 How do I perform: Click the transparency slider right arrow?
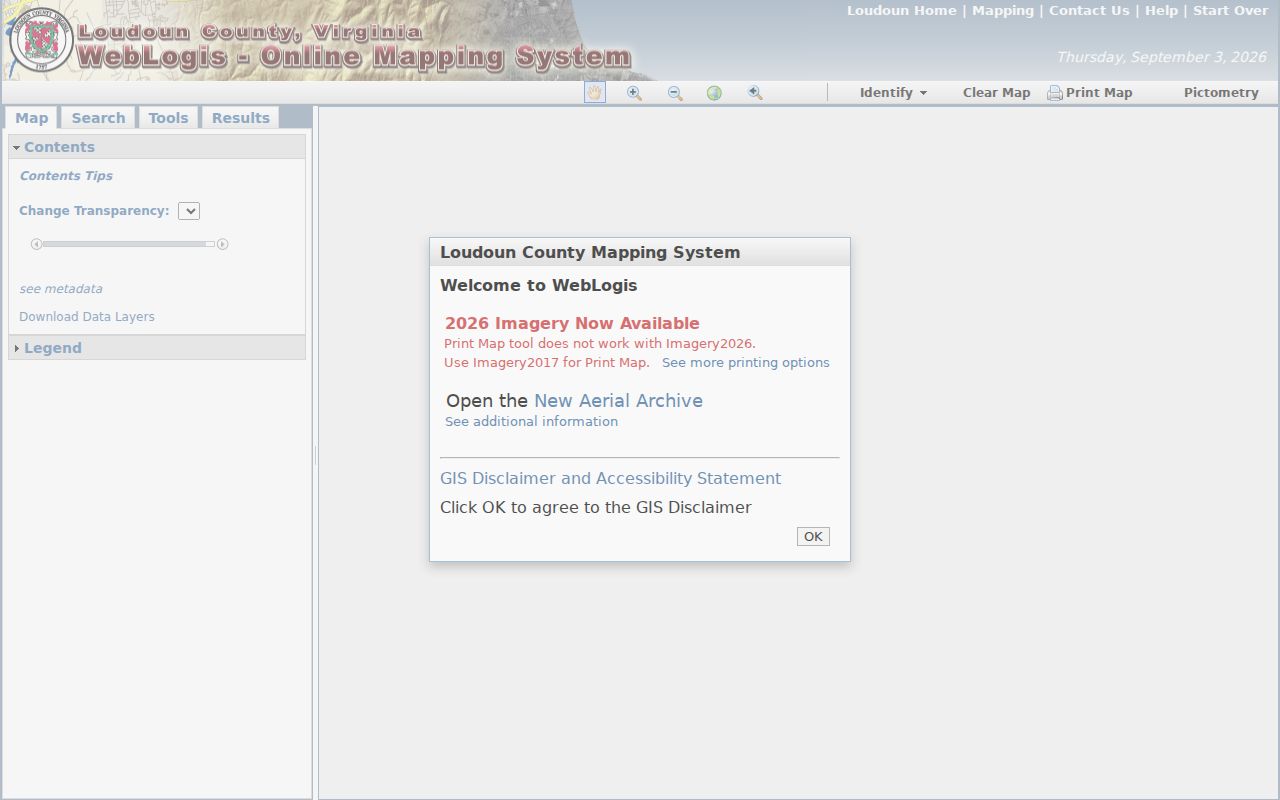pos(223,244)
